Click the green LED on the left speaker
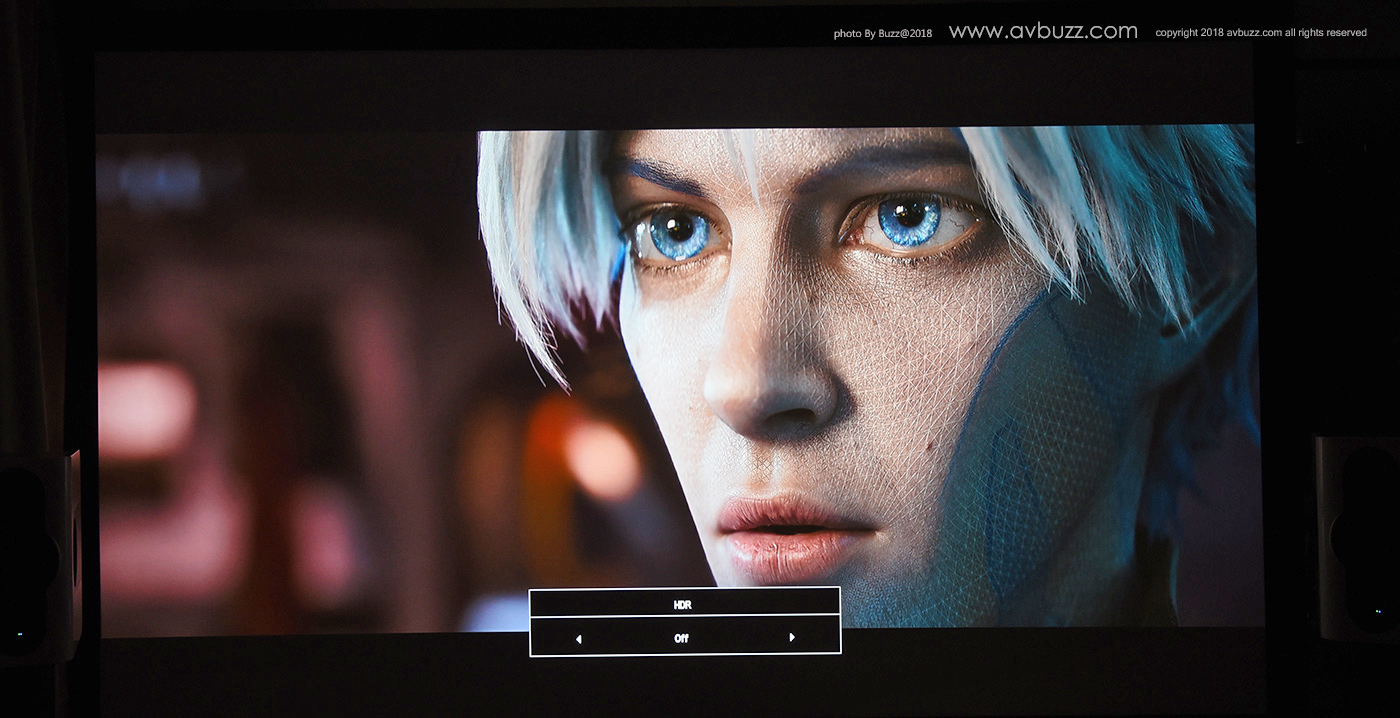 pos(19,634)
